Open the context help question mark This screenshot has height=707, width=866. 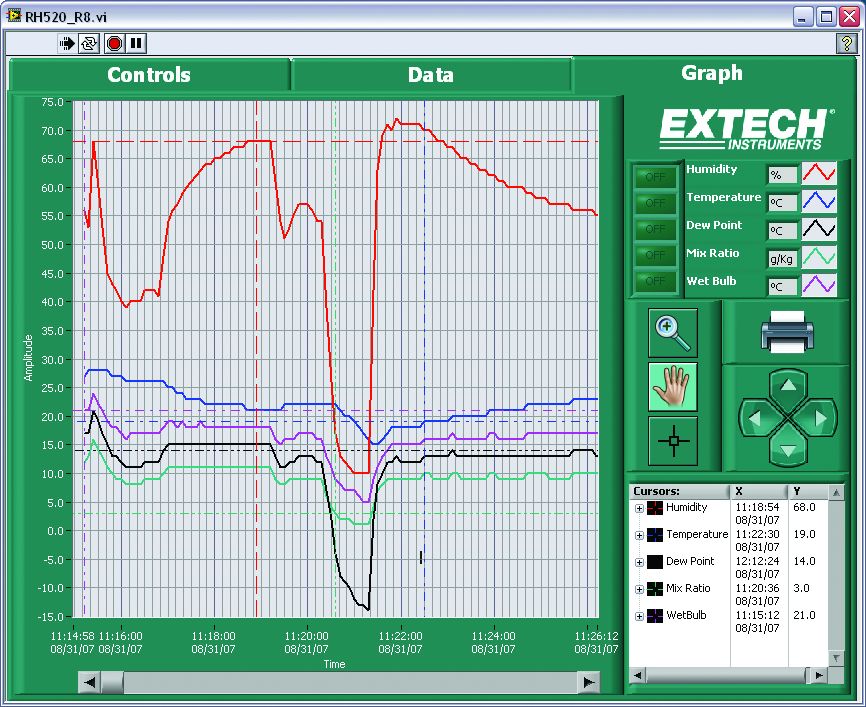[x=845, y=44]
